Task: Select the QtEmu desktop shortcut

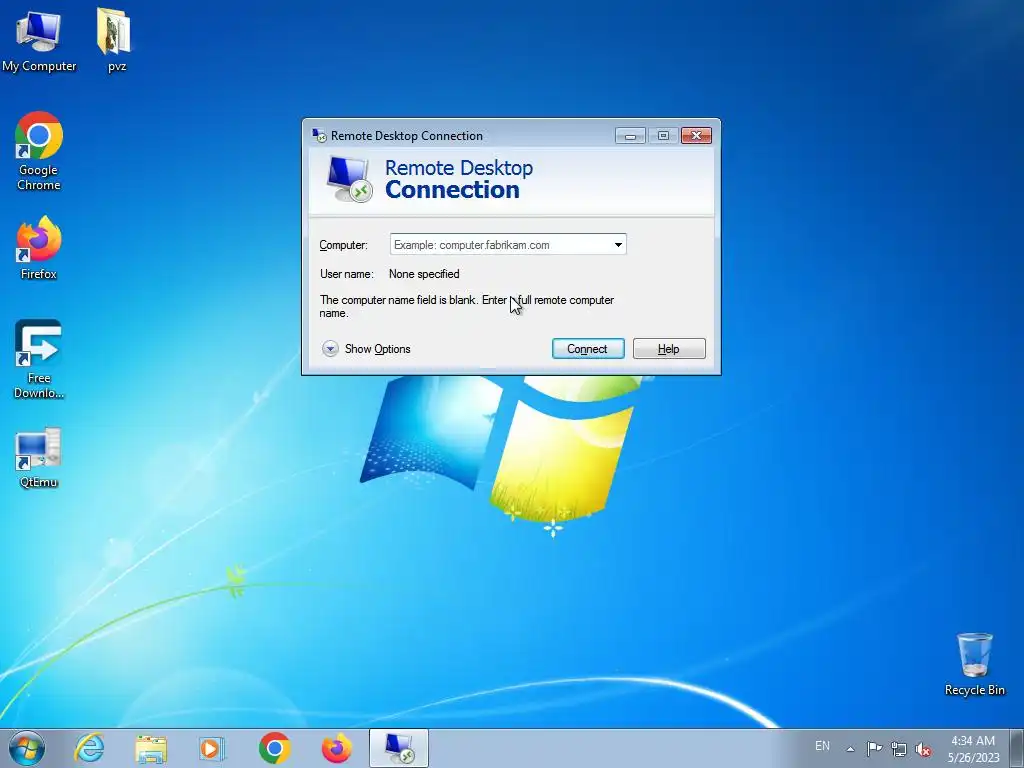Action: point(39,458)
